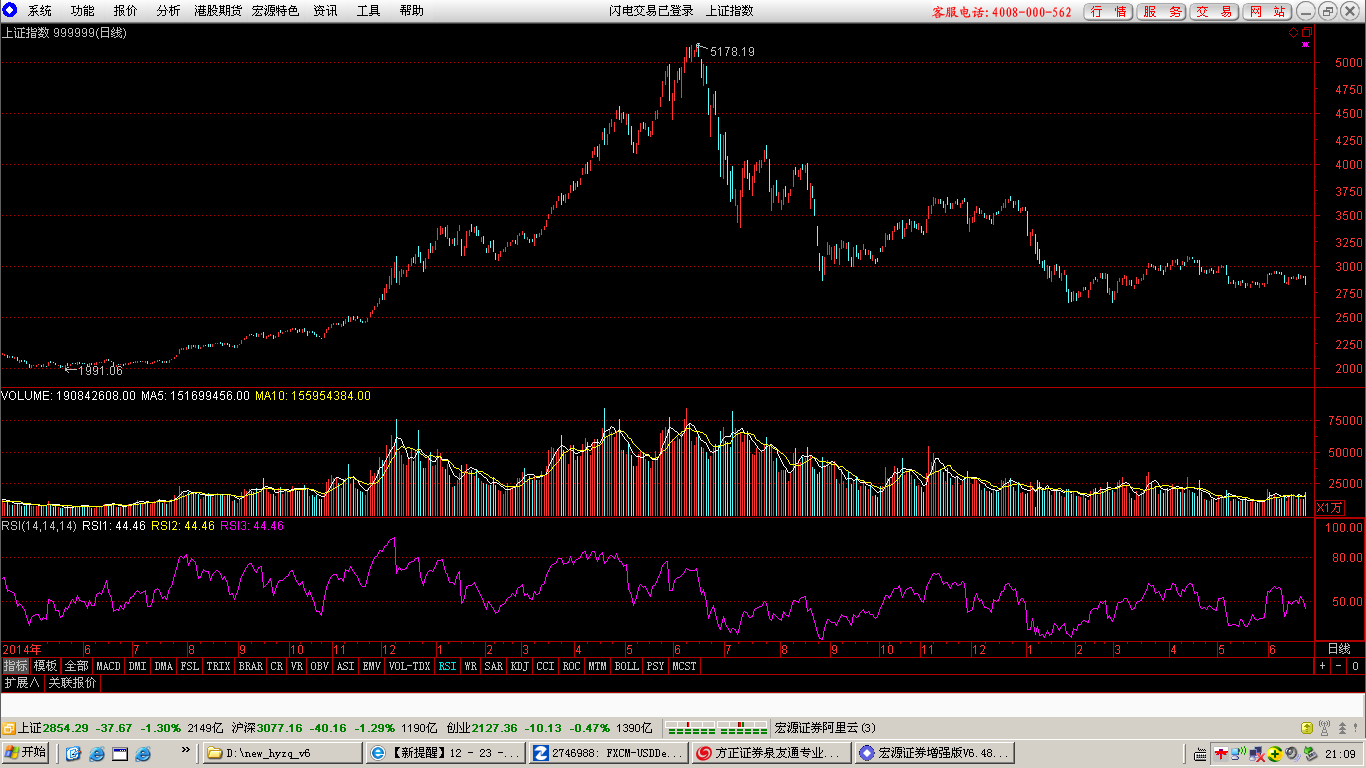1366x768 pixels.
Task: Select the VOL-TDX indicator tab
Action: click(409, 666)
